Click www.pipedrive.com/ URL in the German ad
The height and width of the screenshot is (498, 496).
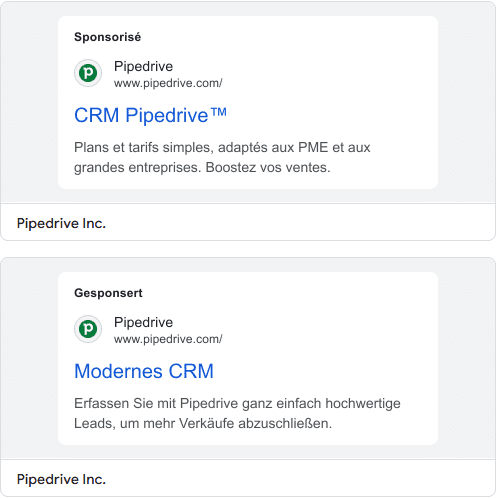pyautogui.click(x=168, y=339)
